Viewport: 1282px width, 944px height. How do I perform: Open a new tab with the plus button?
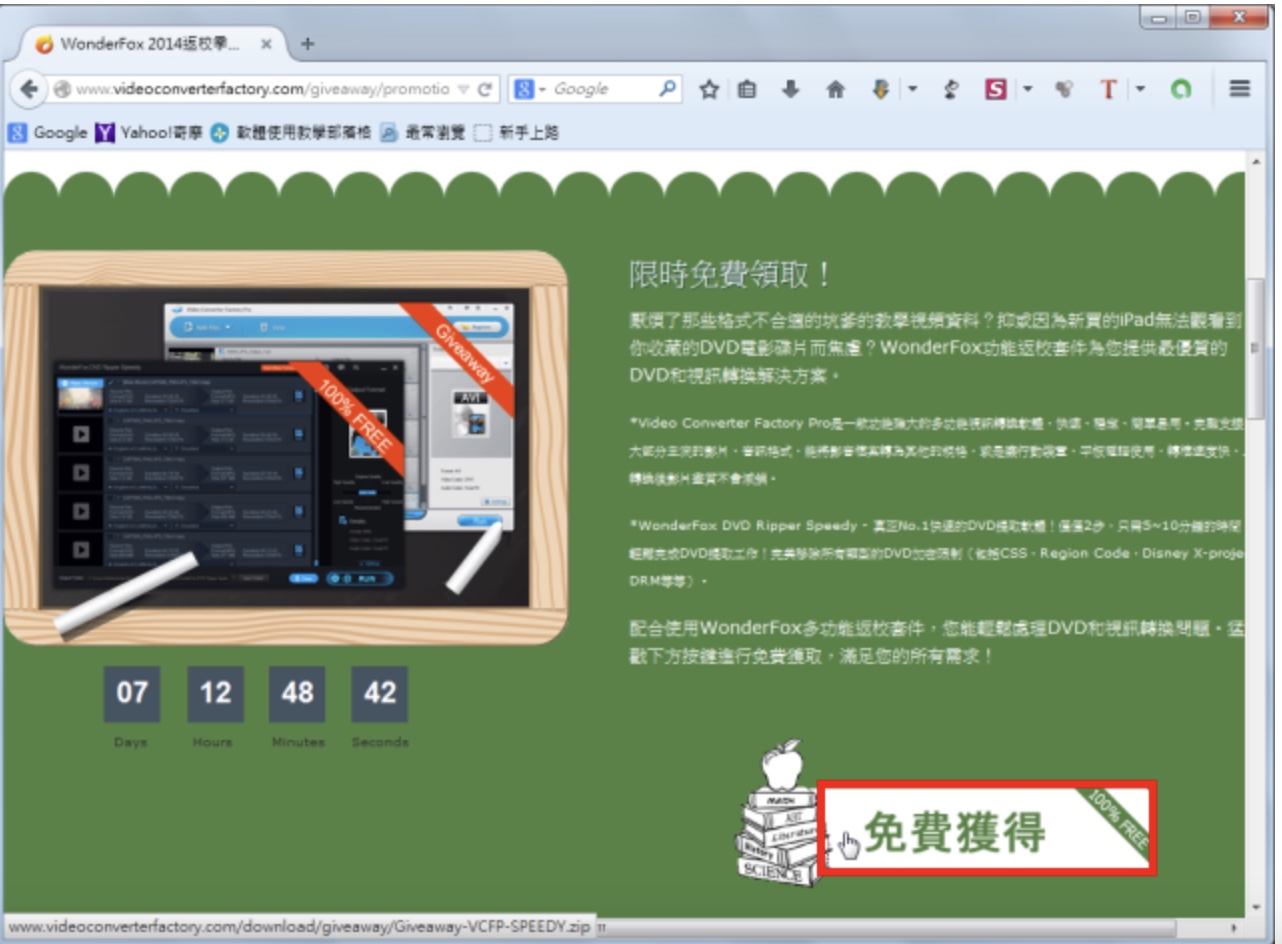coord(308,44)
